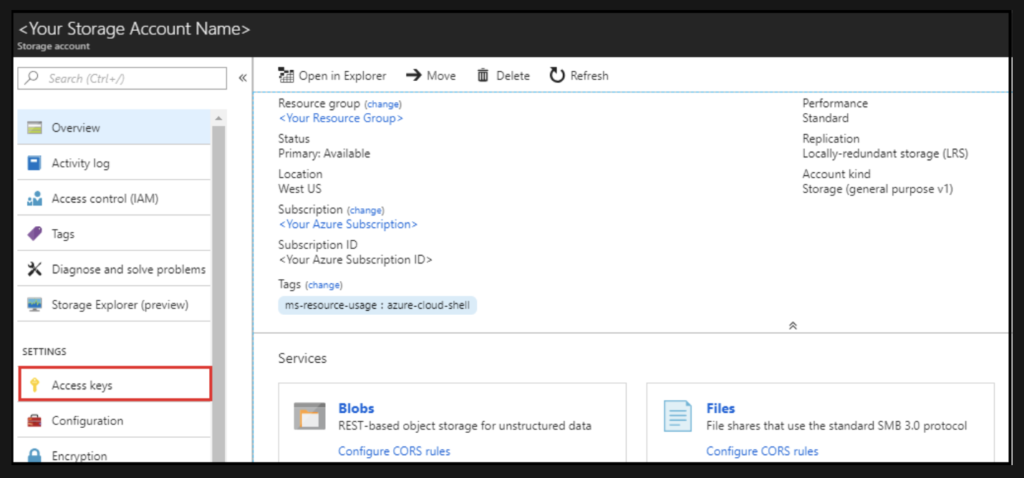Open the Blobs service link

point(356,409)
